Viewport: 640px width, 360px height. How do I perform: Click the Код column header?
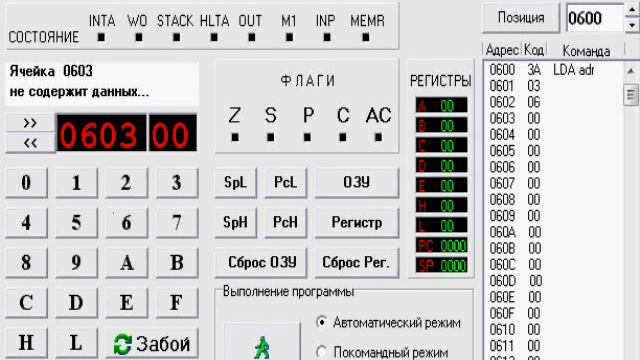534,50
